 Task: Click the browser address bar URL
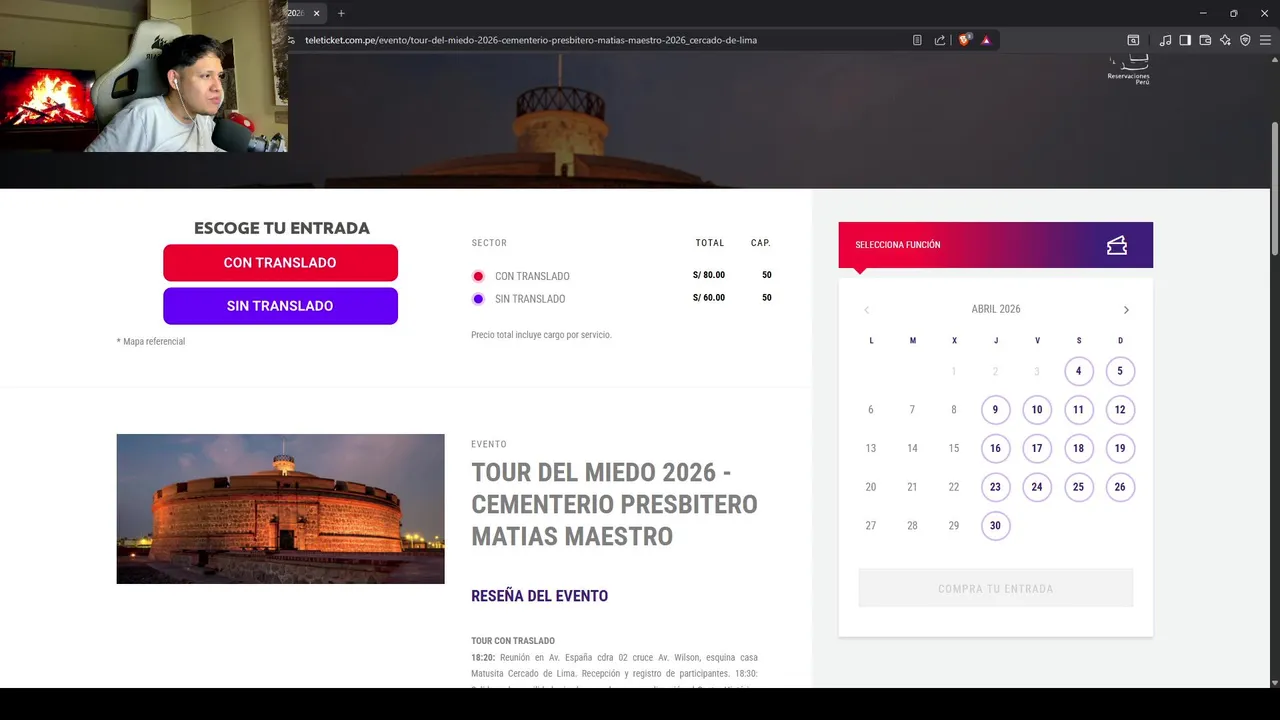(531, 40)
